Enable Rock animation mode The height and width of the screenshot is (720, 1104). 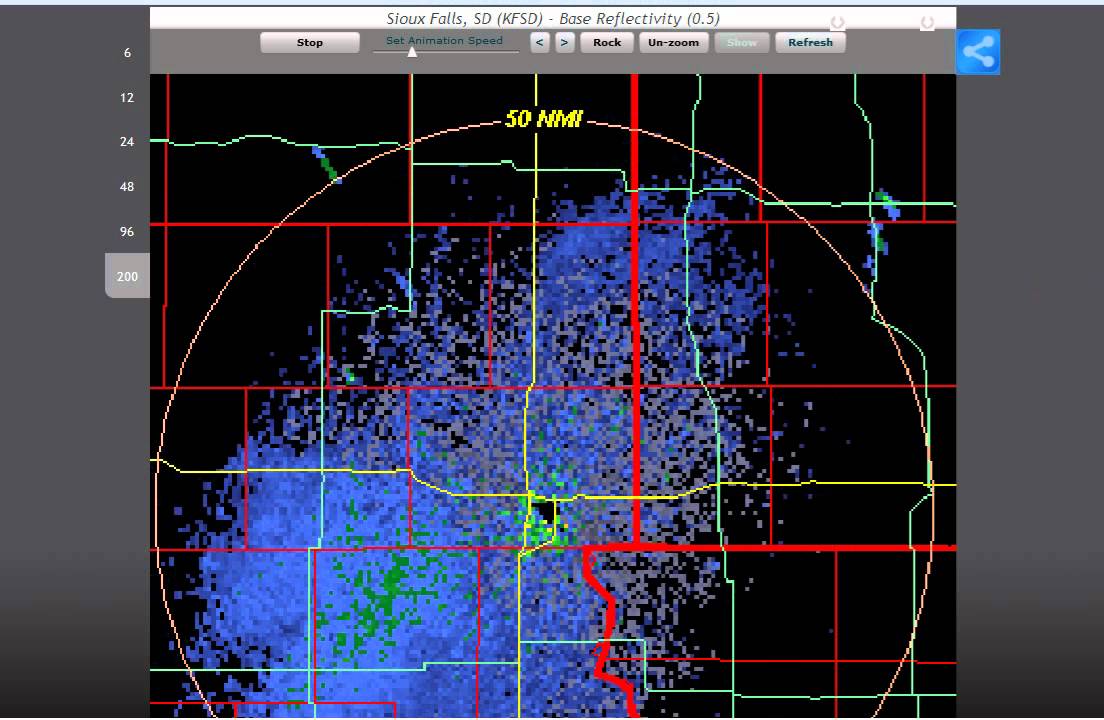[x=607, y=42]
